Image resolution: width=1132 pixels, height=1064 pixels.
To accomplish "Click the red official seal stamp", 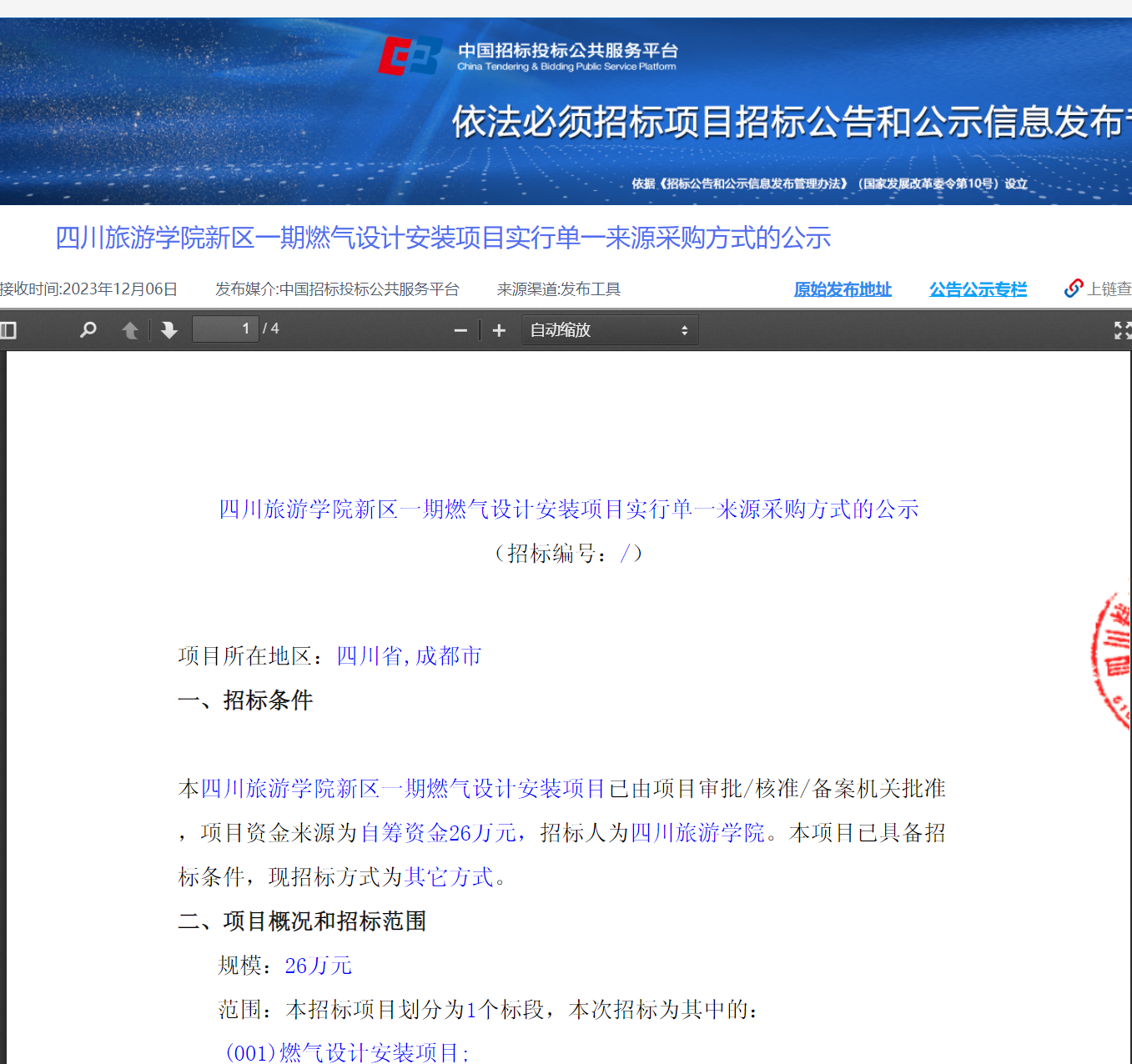I will [1112, 660].
